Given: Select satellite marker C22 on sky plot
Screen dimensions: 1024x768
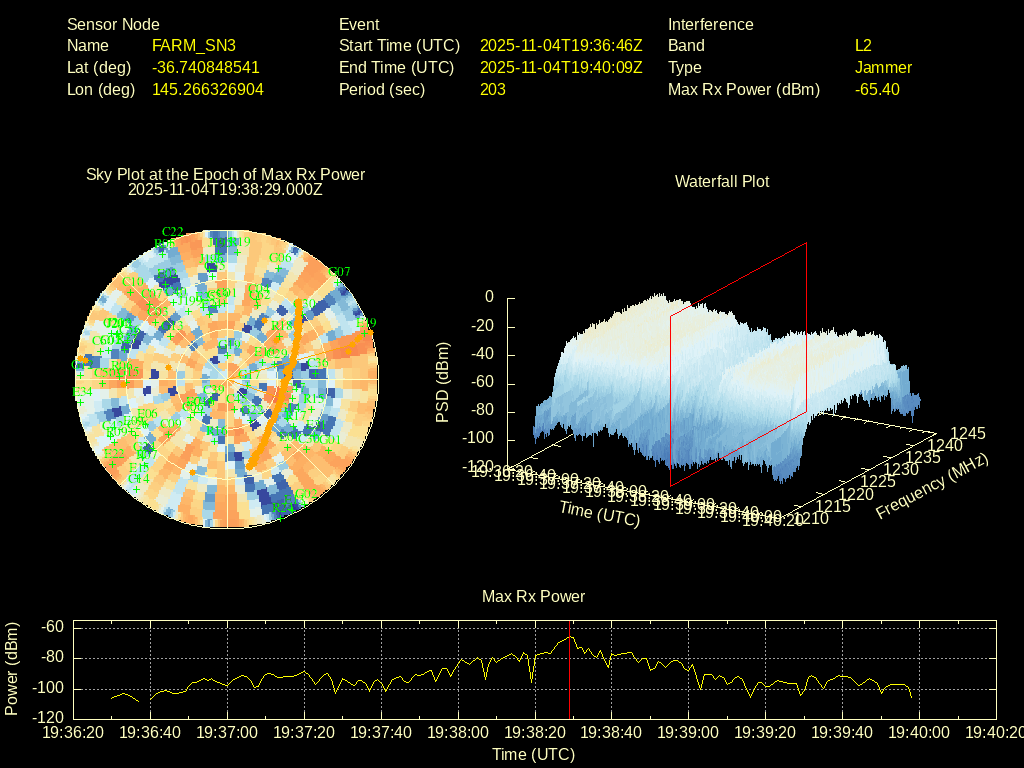Looking at the screenshot, I should (172, 232).
